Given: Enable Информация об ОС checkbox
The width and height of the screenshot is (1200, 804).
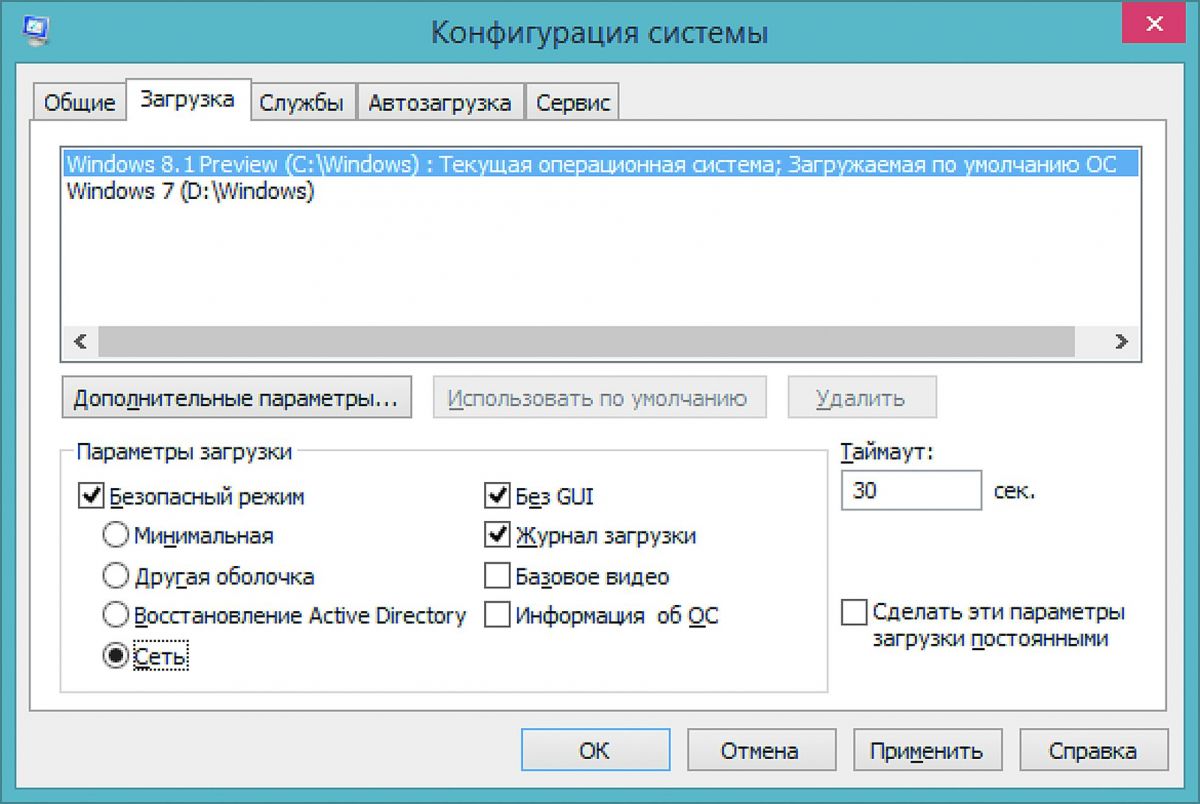Looking at the screenshot, I should (x=497, y=615).
